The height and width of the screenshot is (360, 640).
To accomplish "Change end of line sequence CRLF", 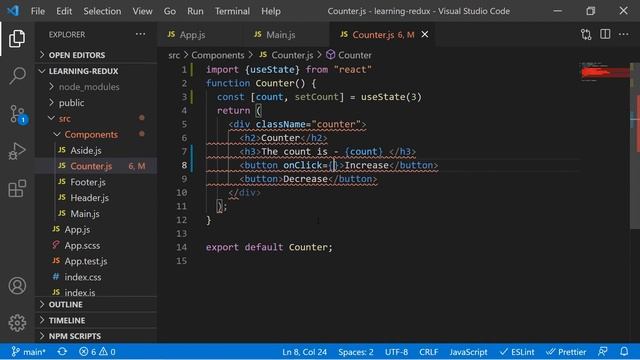I will tap(429, 351).
